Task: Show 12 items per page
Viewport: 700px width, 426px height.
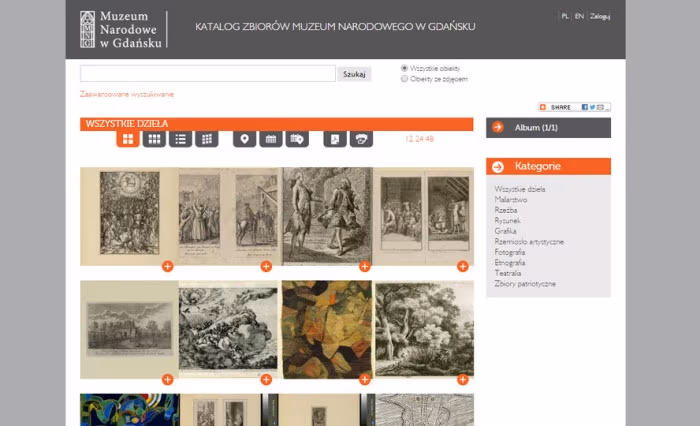Action: (x=409, y=139)
